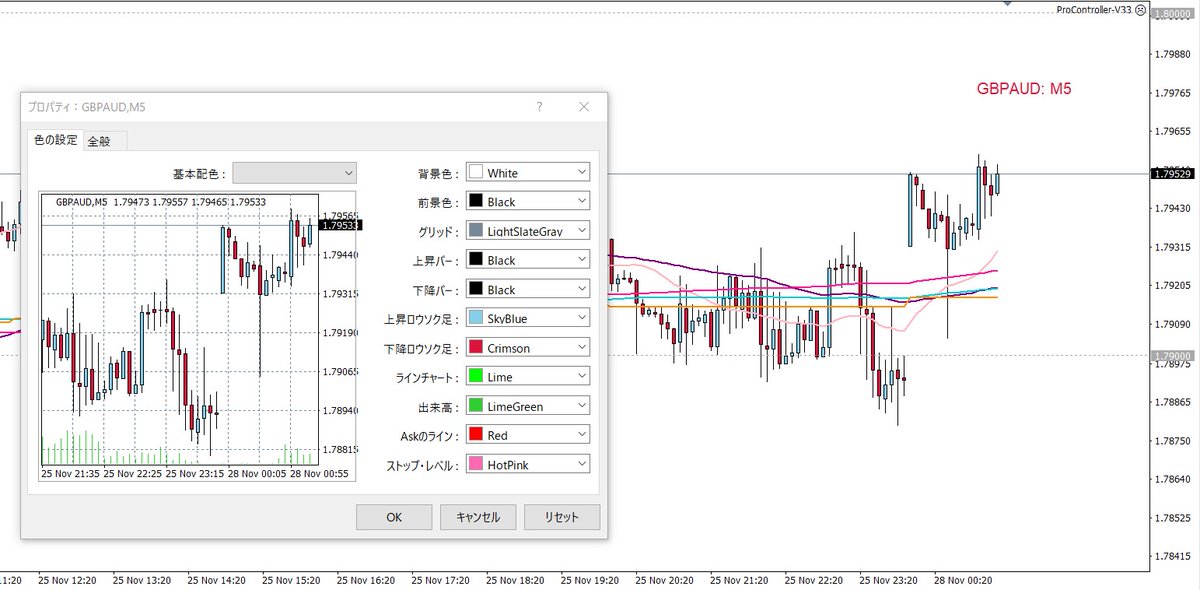Click the dialog title プロパティ : GBPAUD,M5

pyautogui.click(x=86, y=106)
